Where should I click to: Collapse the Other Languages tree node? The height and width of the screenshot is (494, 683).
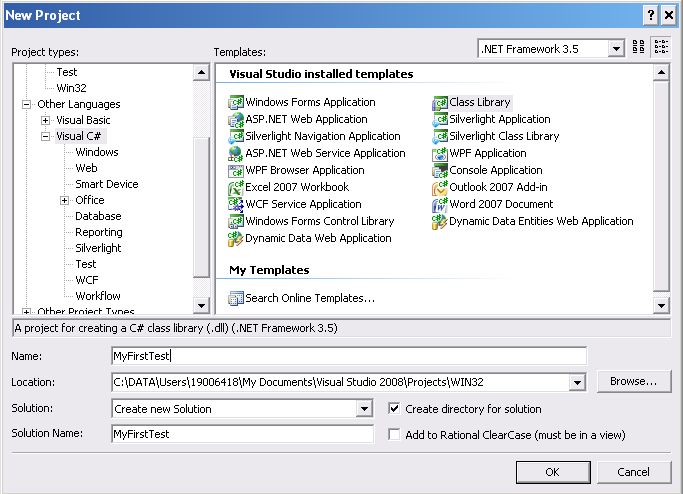click(x=27, y=104)
